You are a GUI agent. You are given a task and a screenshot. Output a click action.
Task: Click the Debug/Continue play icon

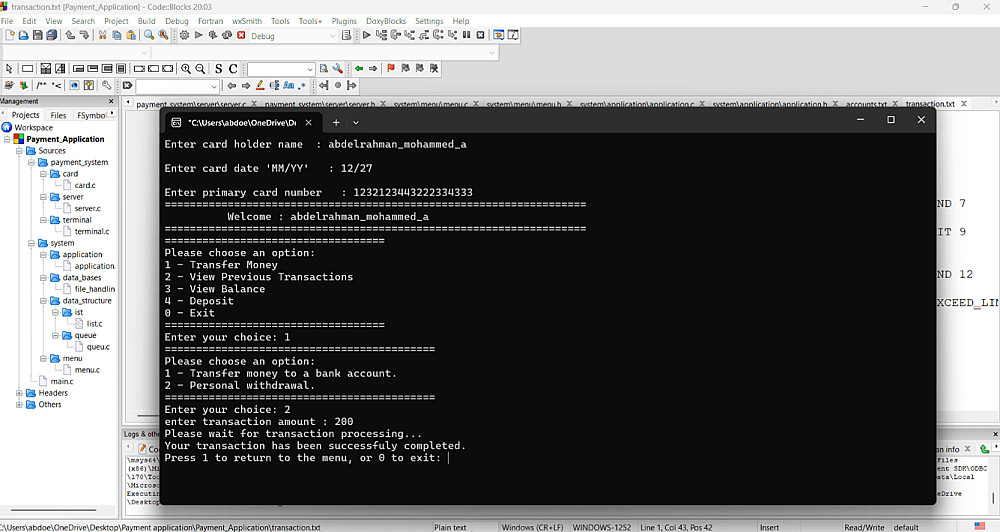point(366,35)
